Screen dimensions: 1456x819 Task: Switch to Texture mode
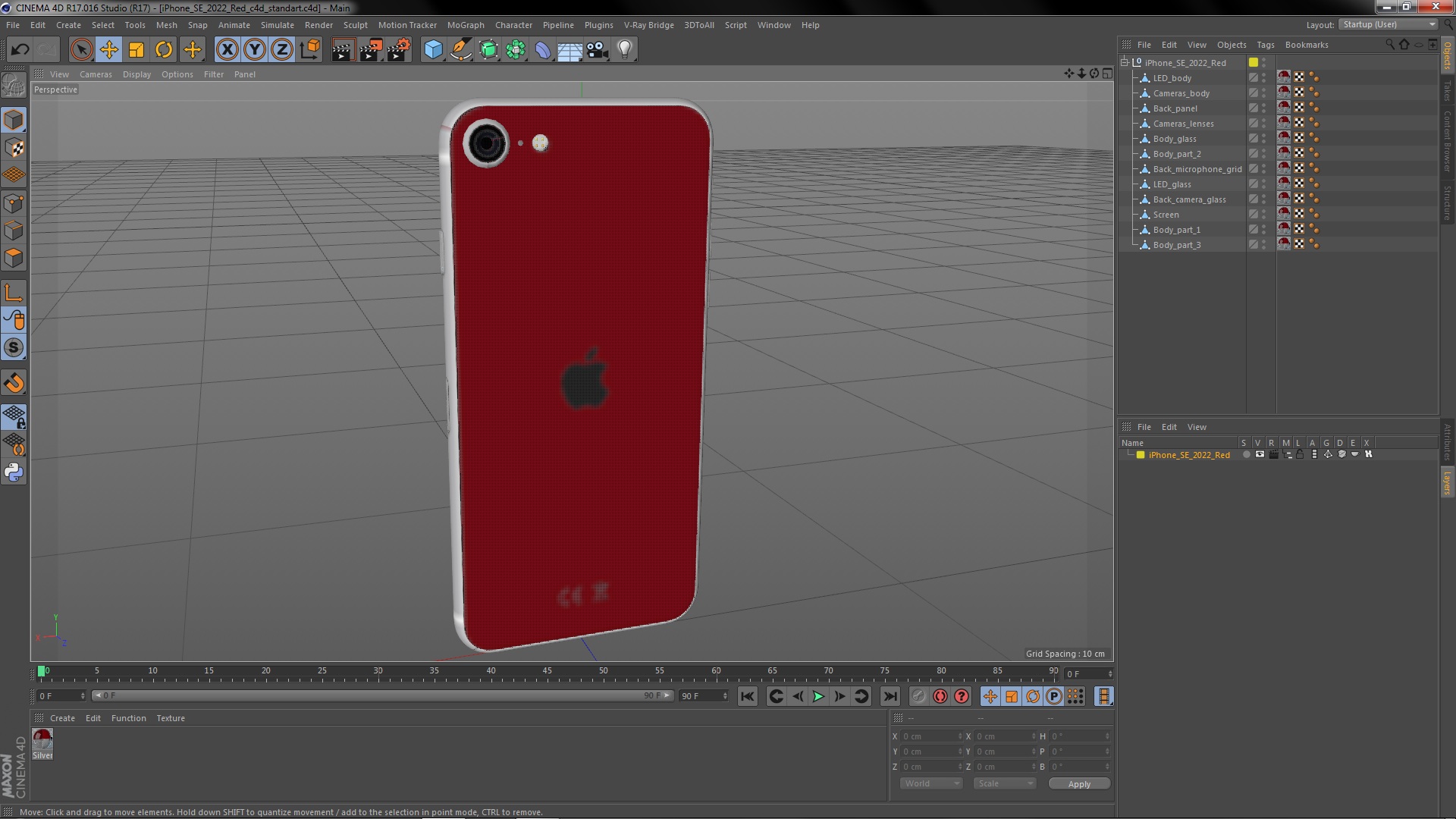[14, 147]
